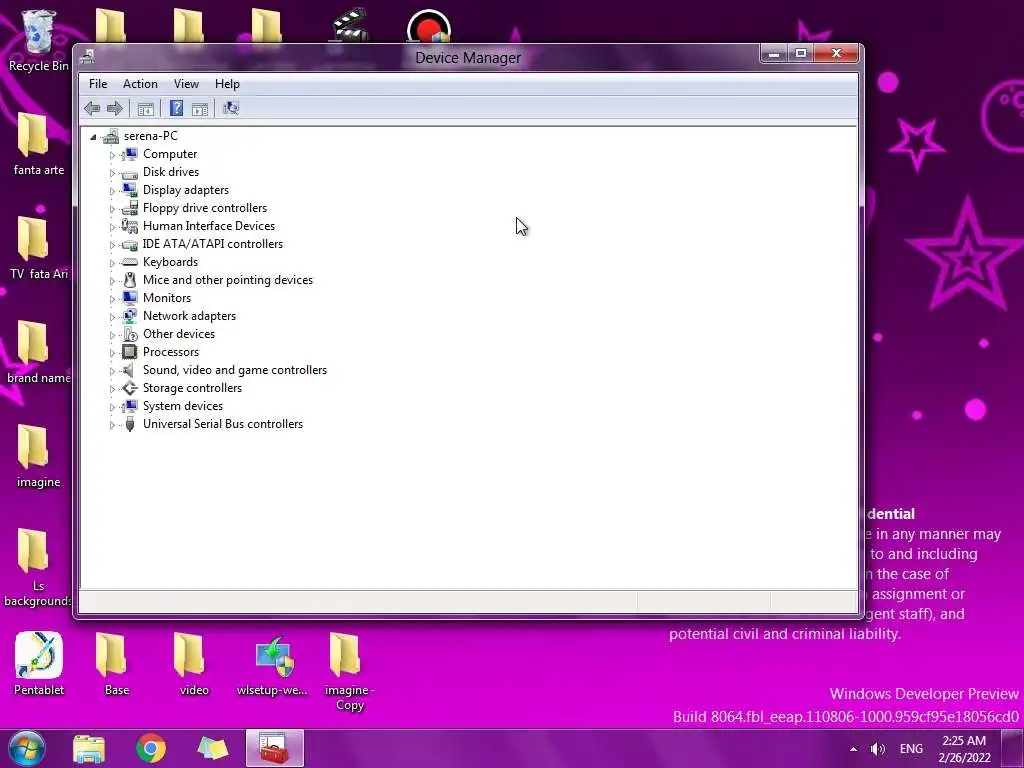Screen dimensions: 1024x768
Task: Click the Monitors category icon
Action: click(130, 298)
